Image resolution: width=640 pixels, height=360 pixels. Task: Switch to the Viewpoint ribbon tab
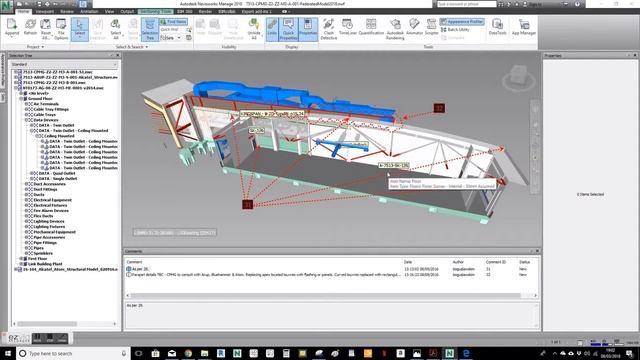tap(44, 11)
